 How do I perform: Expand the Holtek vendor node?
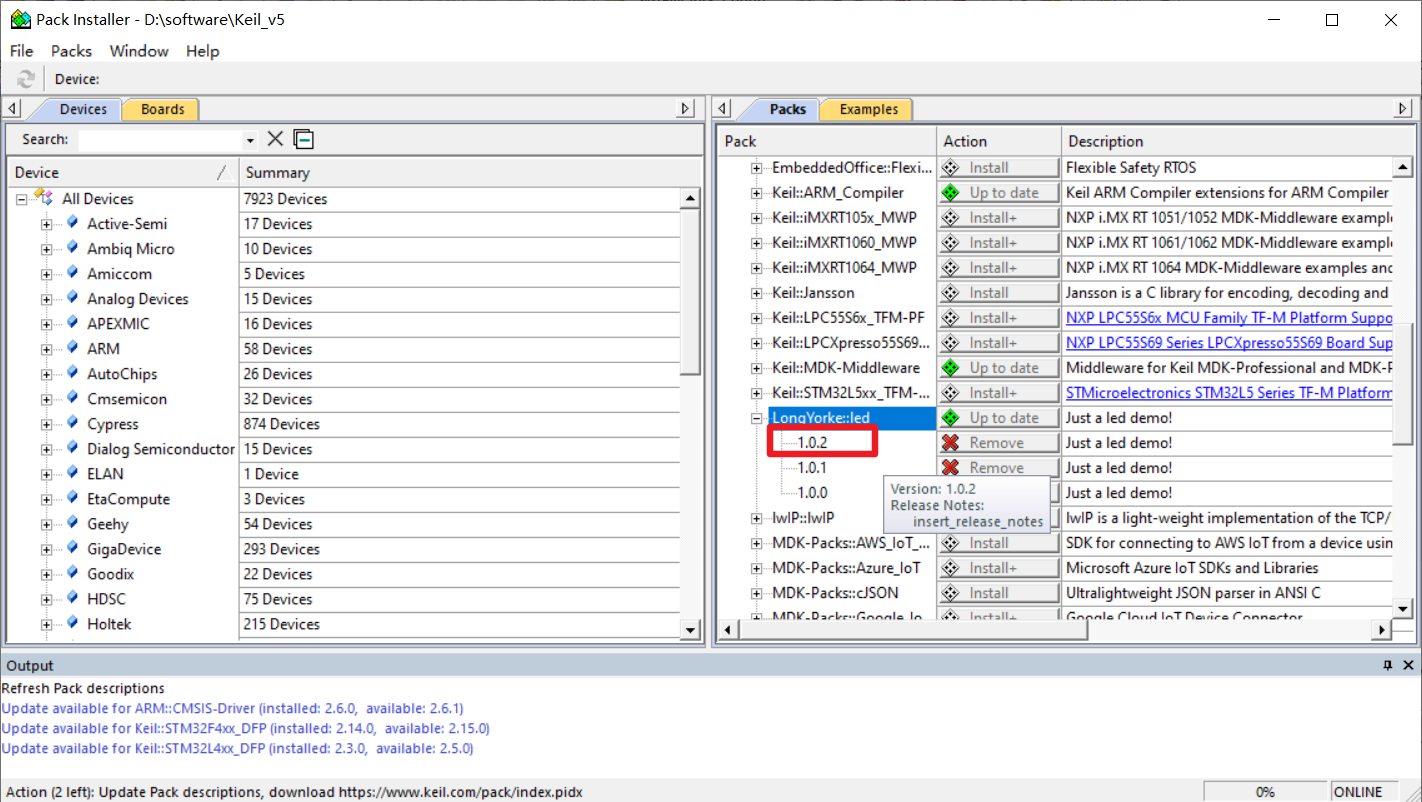click(46, 624)
